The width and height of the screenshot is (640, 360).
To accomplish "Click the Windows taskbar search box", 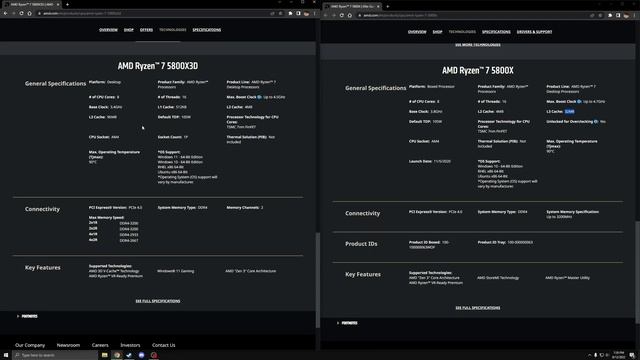I will pos(55,355).
